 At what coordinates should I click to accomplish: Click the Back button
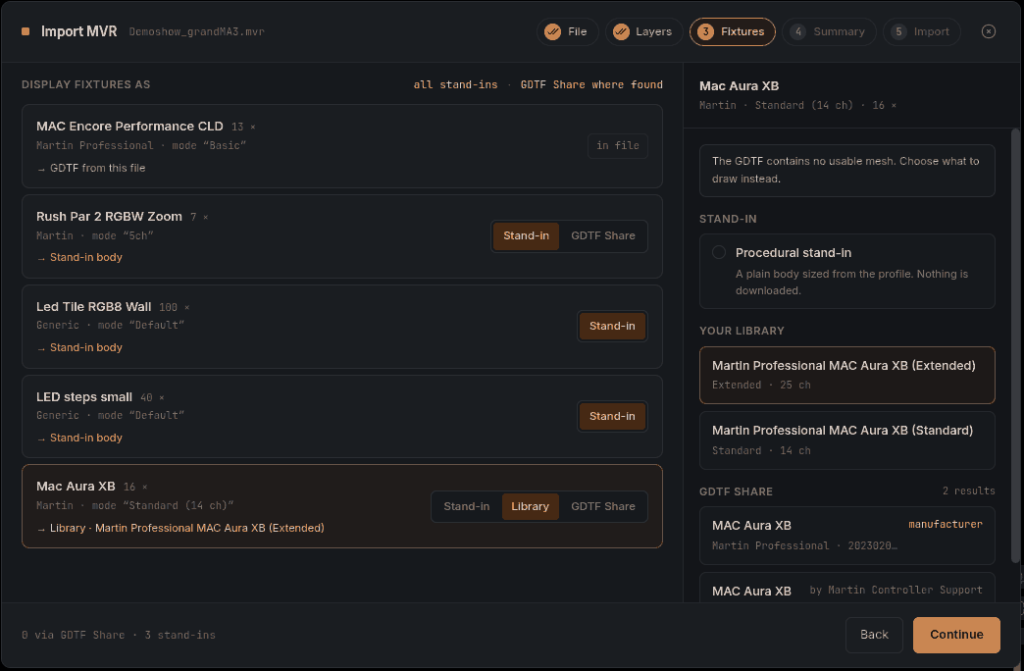[874, 634]
